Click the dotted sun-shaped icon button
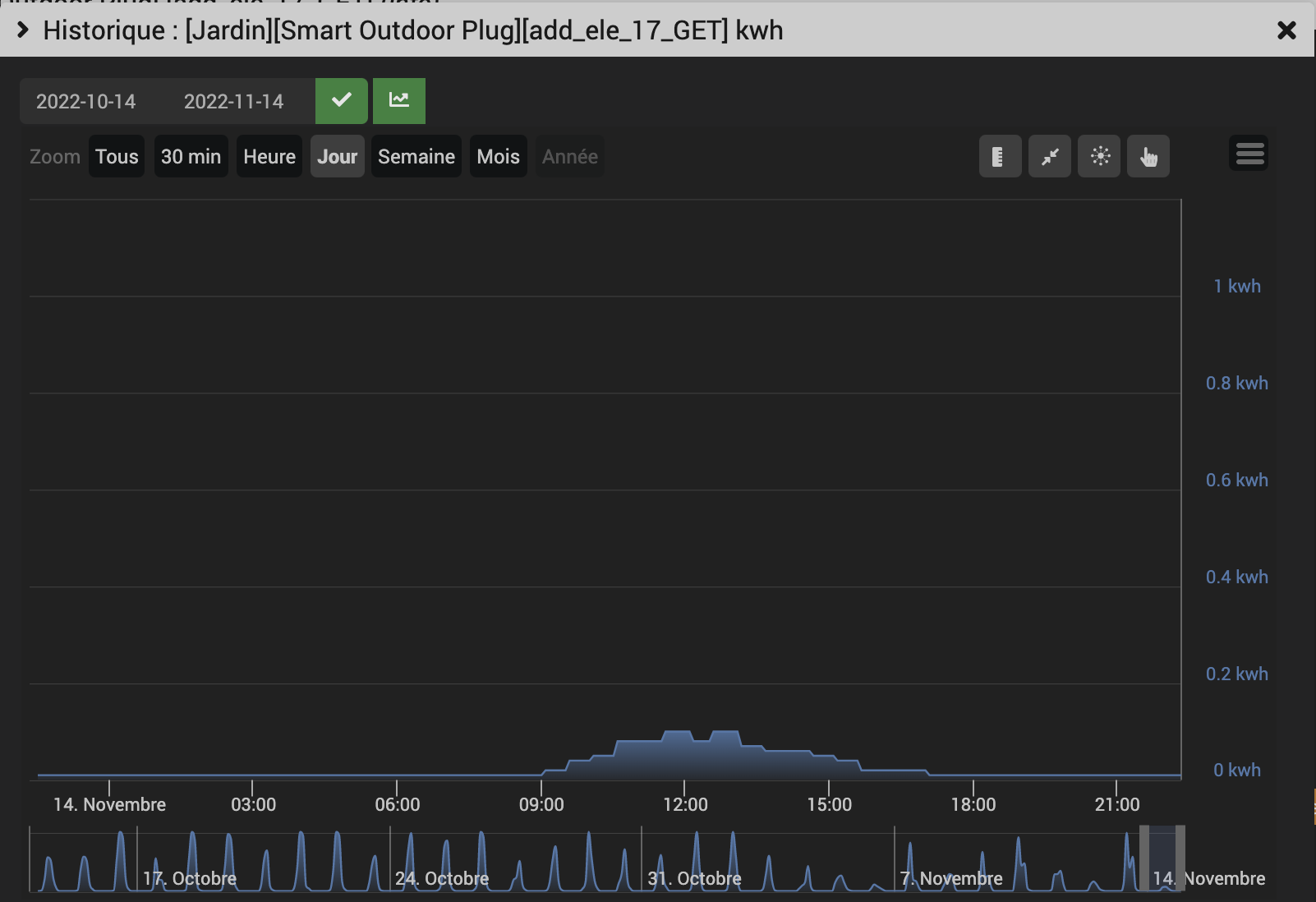The height and width of the screenshot is (902, 1316). coord(1099,156)
